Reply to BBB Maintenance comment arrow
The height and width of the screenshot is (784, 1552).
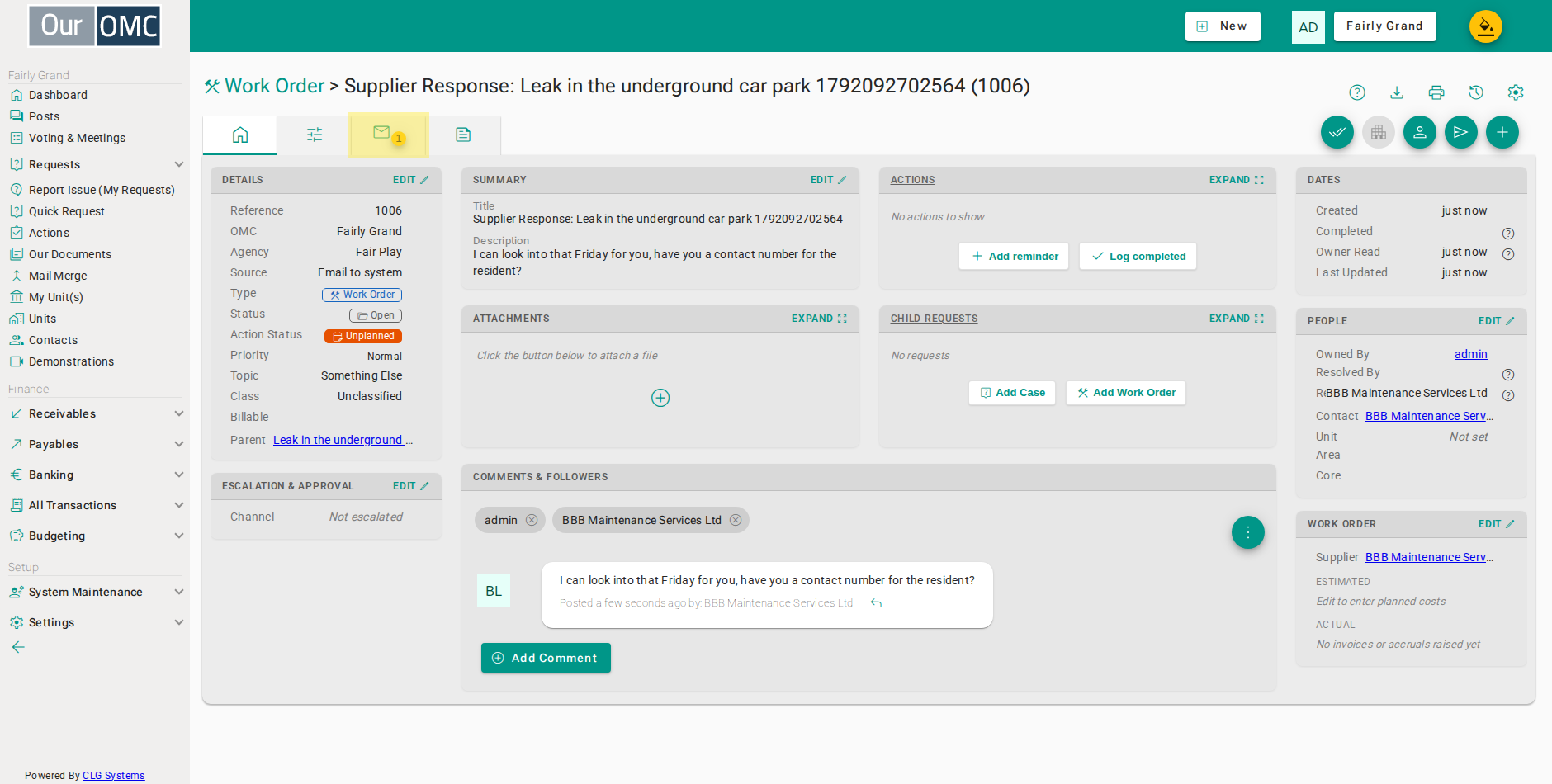[877, 603]
